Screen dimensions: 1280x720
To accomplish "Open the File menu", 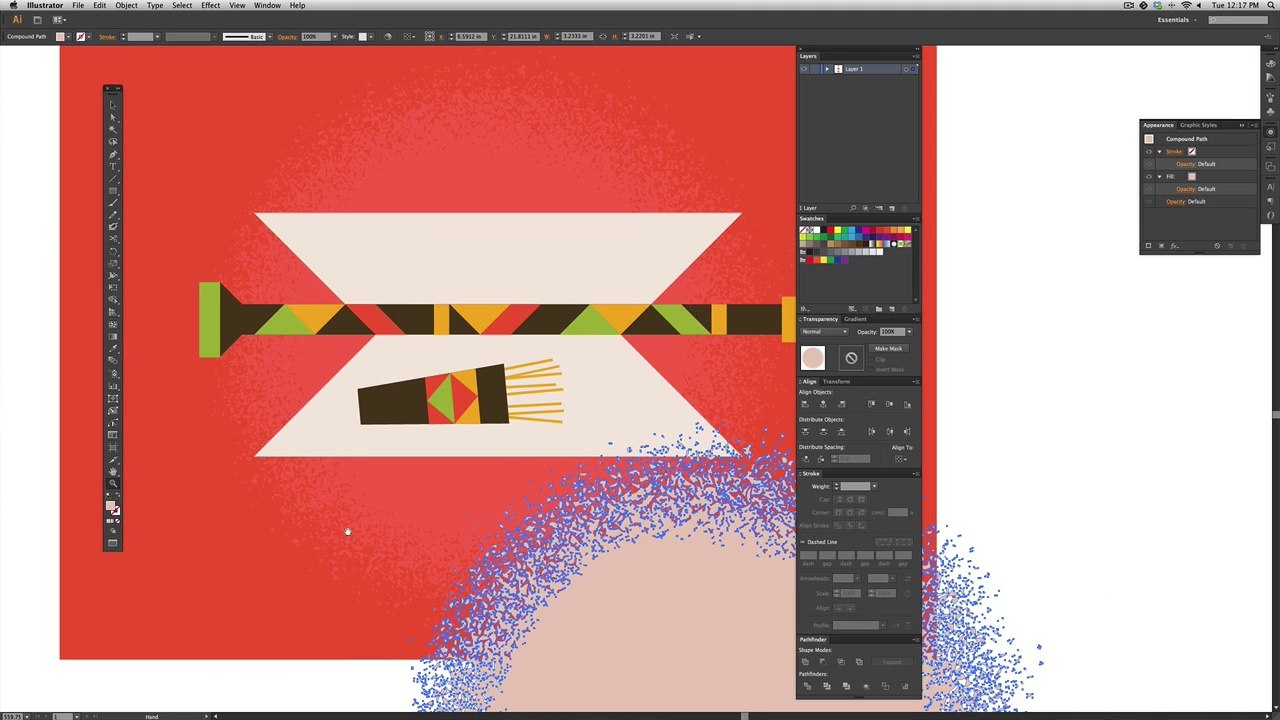I will click(x=77, y=5).
